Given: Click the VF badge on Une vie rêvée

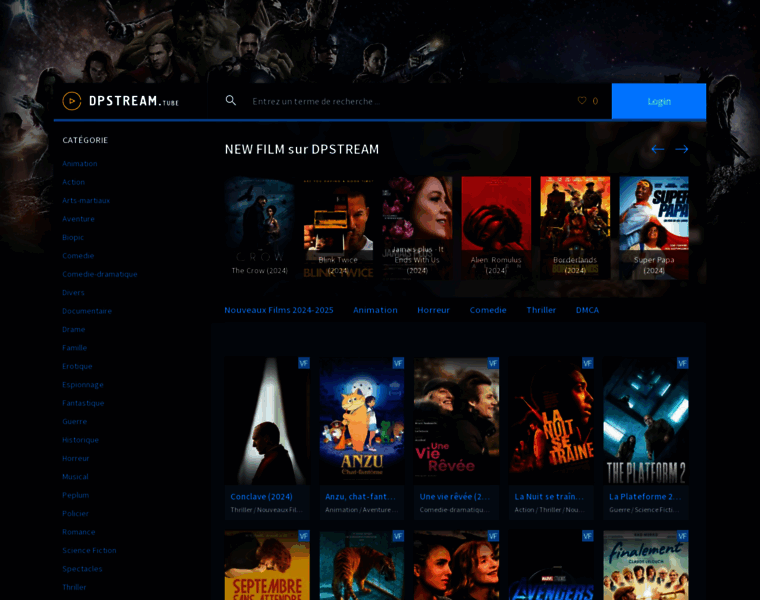Looking at the screenshot, I should (493, 363).
